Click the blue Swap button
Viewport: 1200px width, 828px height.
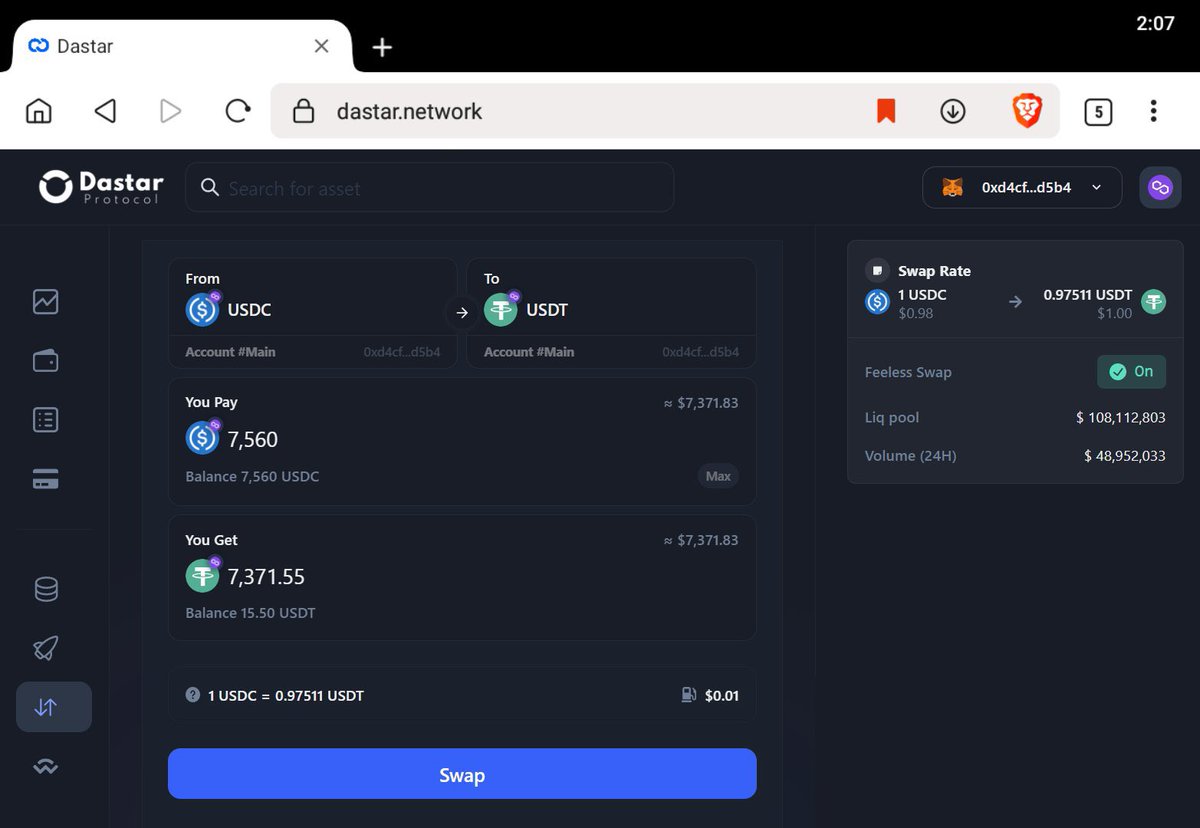tap(462, 774)
